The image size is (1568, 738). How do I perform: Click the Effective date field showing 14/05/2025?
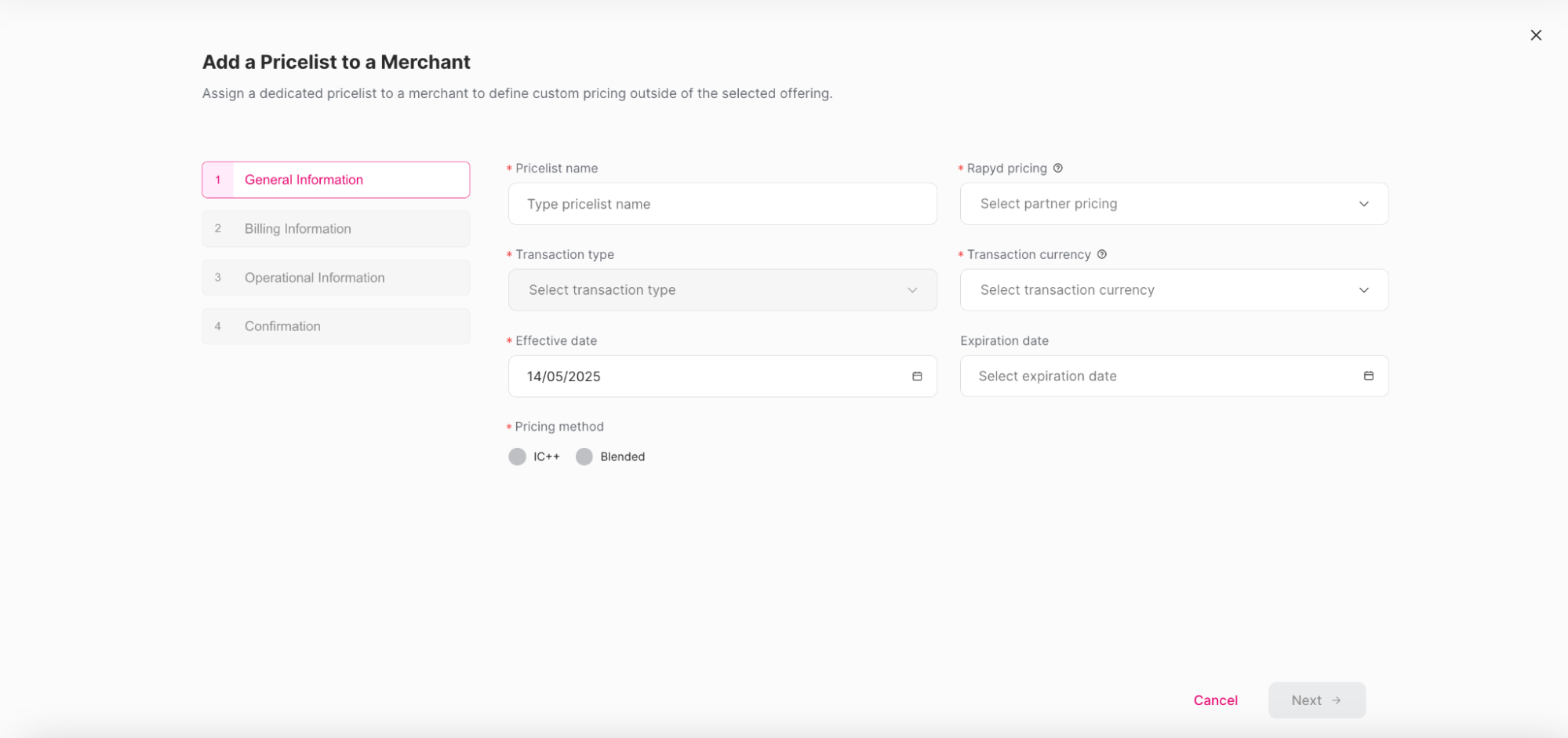722,376
